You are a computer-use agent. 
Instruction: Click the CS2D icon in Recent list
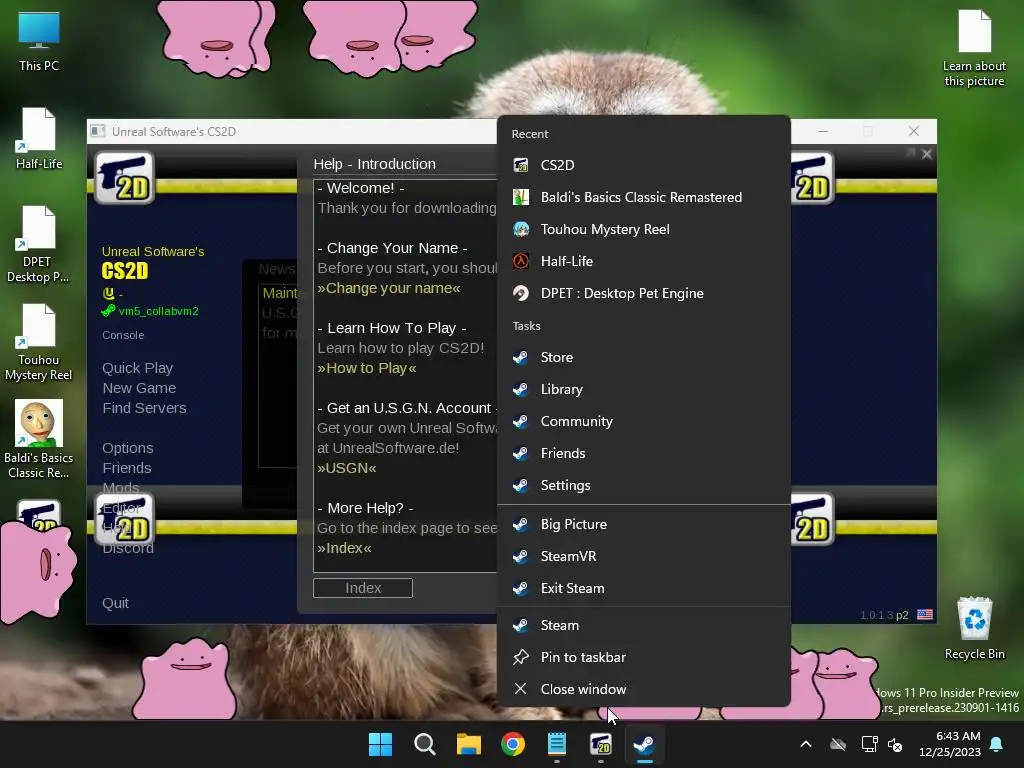pos(520,165)
